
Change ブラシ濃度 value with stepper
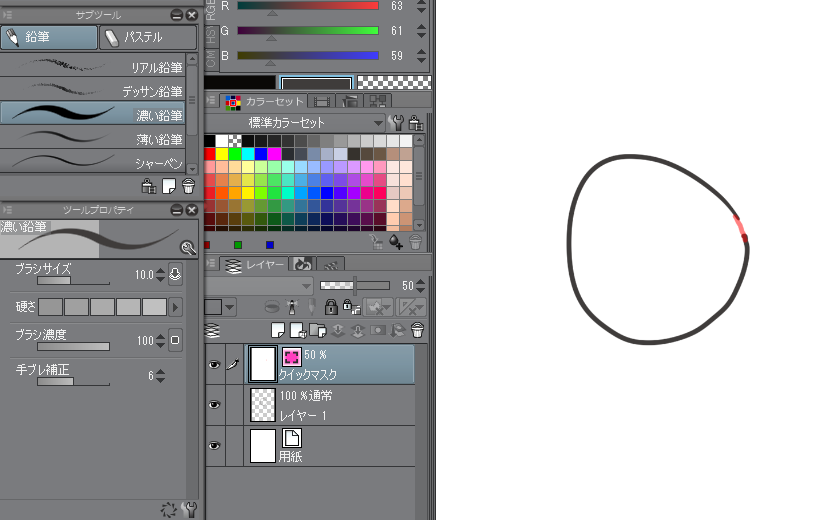160,341
